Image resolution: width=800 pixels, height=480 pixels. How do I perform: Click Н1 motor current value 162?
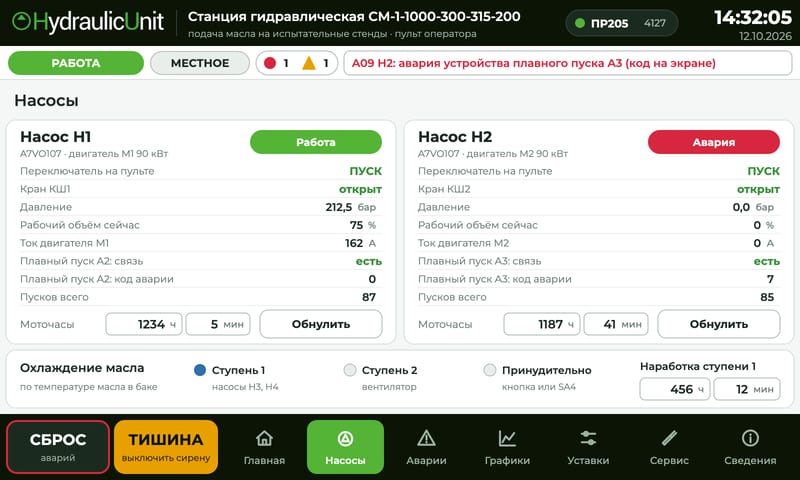(x=354, y=243)
